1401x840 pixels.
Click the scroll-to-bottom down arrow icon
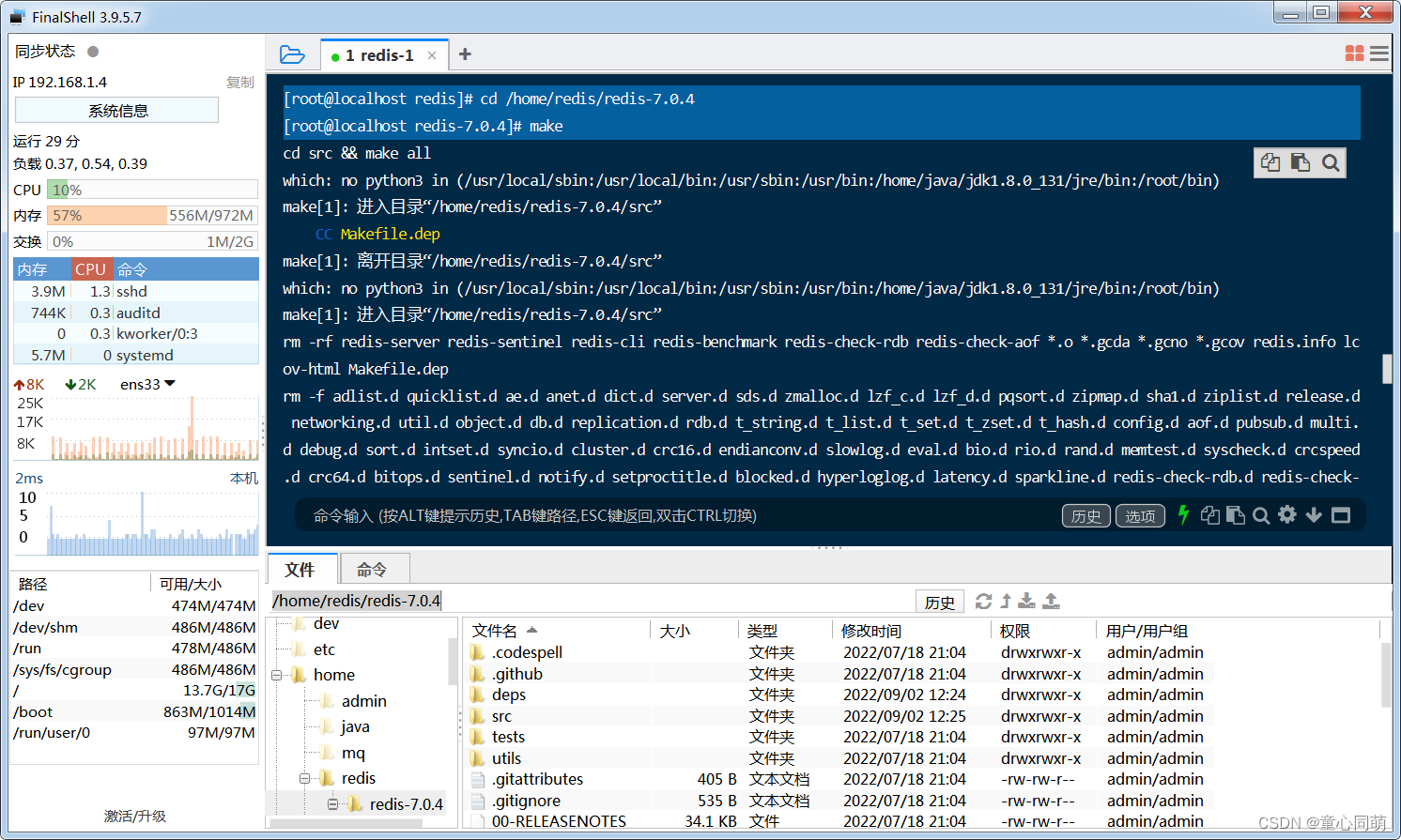1314,514
